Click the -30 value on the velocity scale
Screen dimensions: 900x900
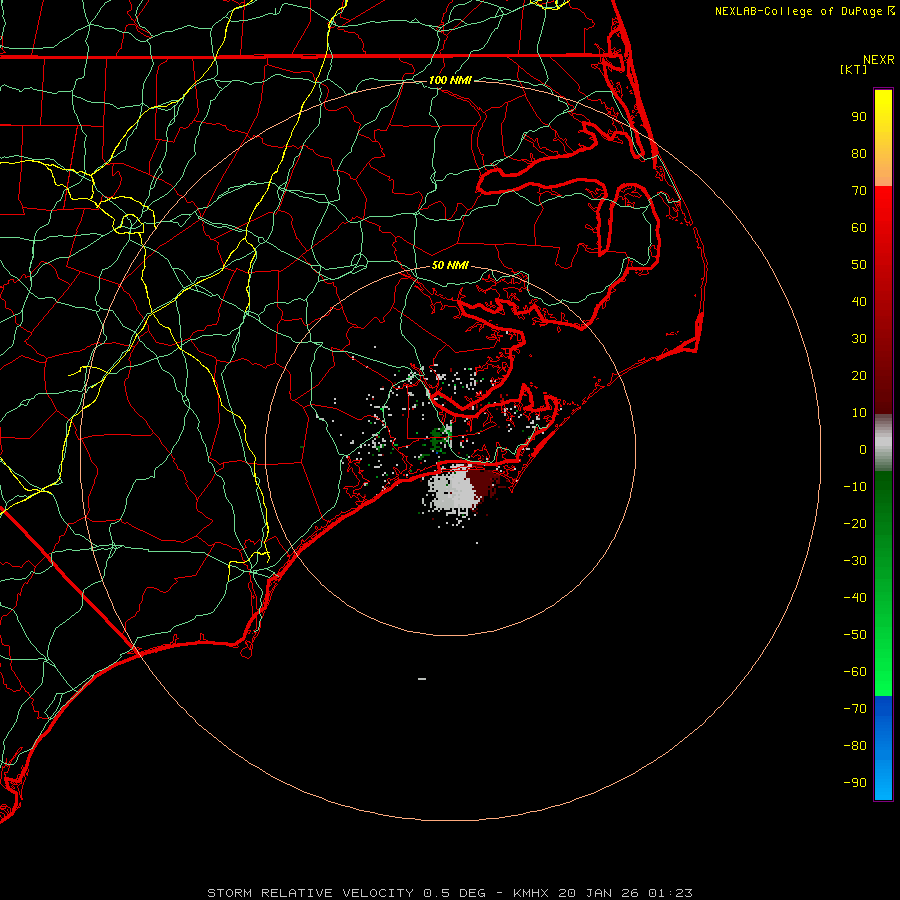click(x=855, y=561)
